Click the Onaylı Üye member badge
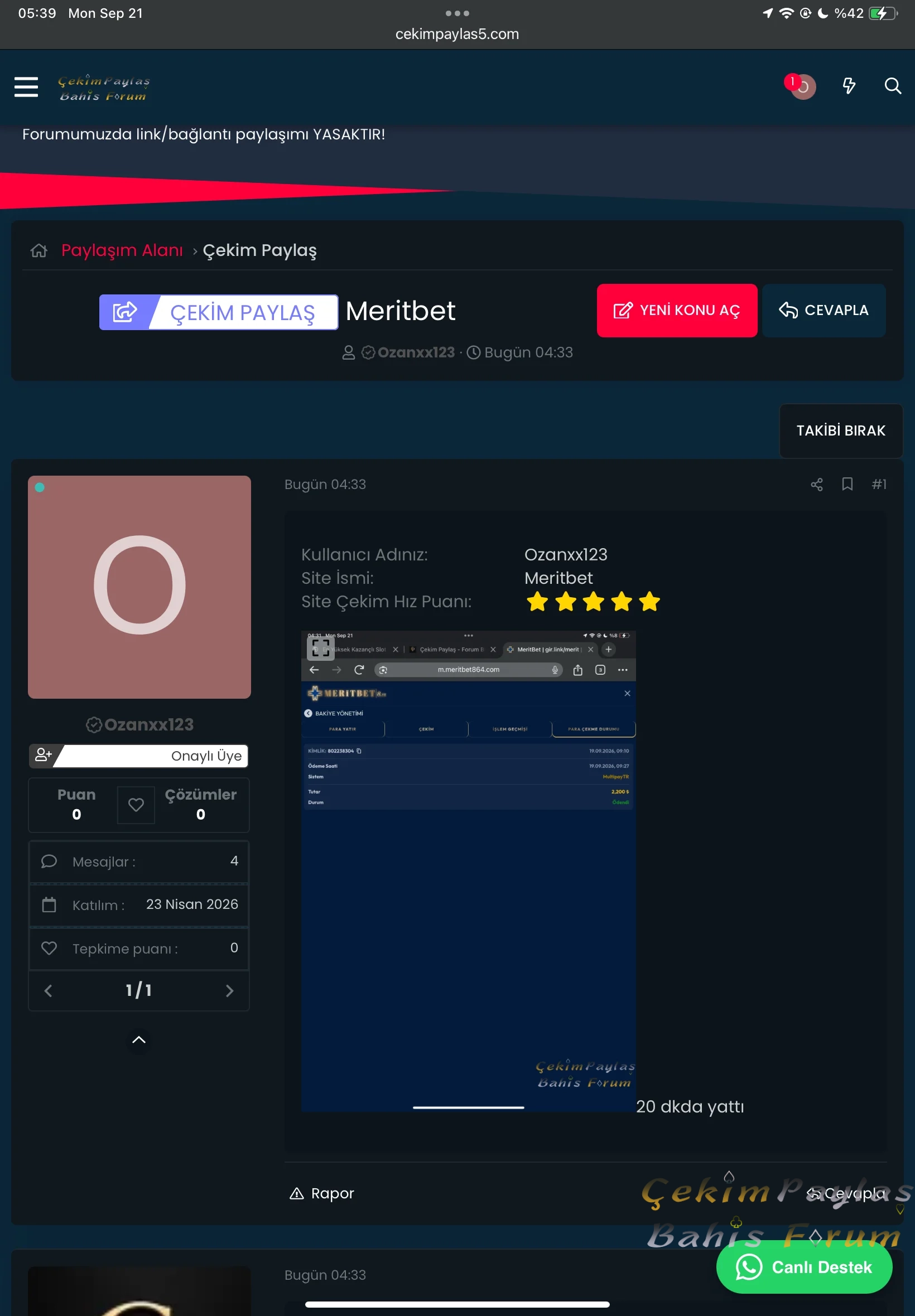 [x=139, y=756]
